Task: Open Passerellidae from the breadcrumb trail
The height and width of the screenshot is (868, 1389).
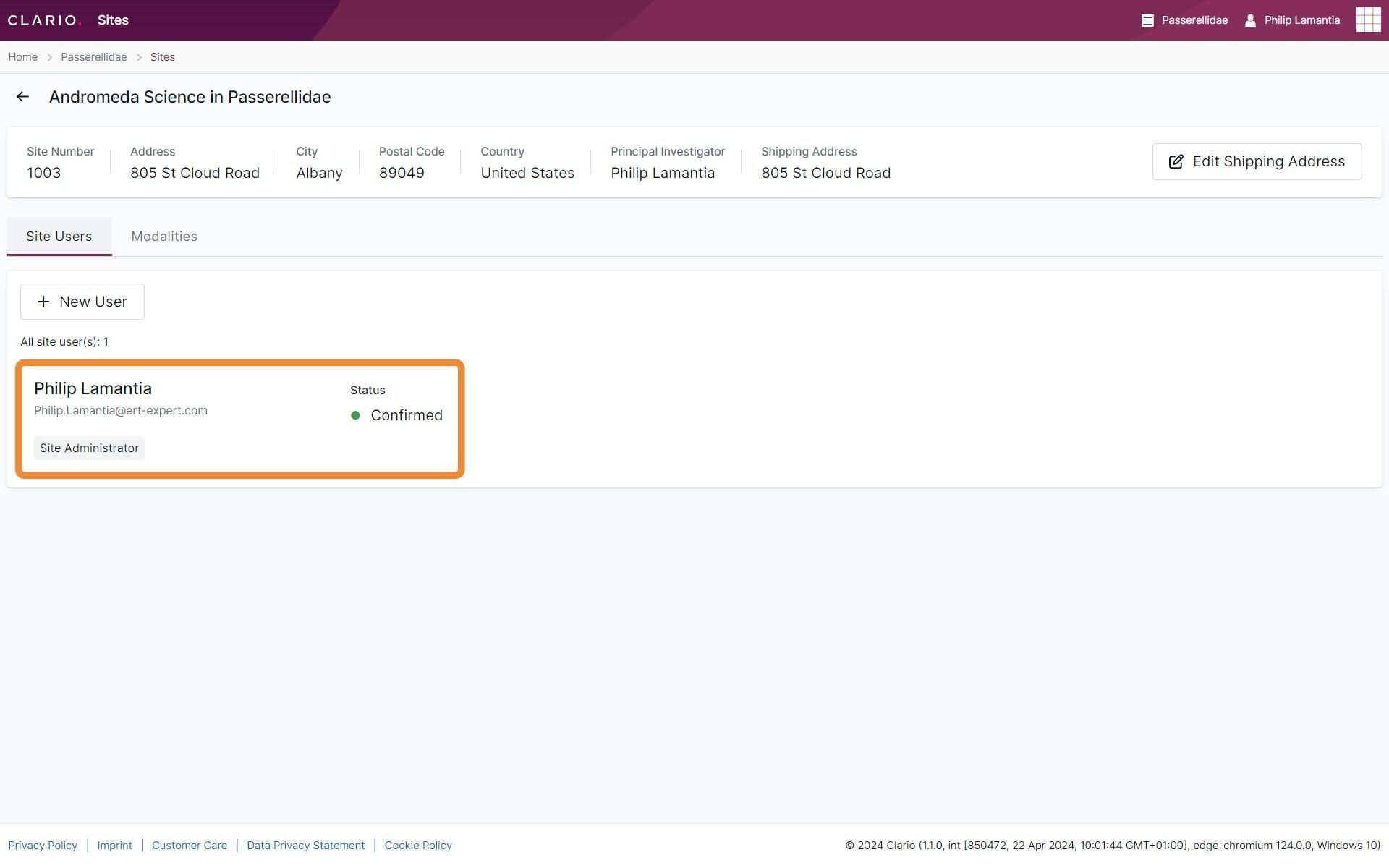Action: pos(94,56)
